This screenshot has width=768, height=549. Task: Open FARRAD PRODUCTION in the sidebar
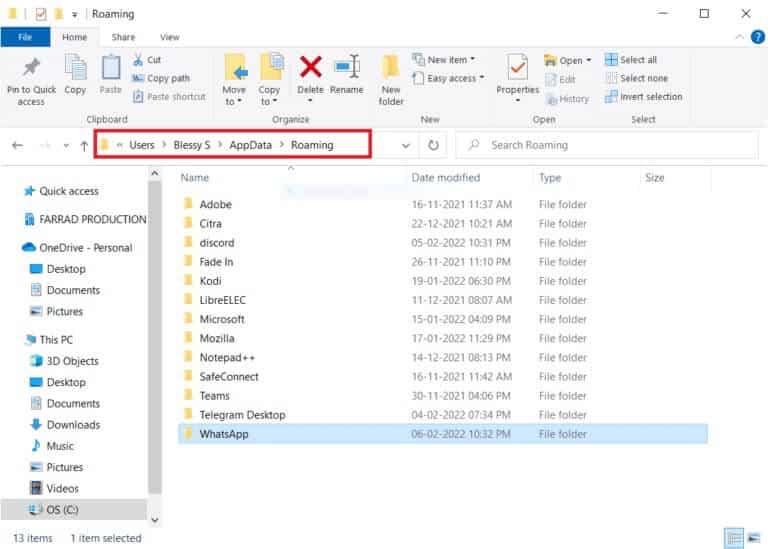click(x=85, y=219)
